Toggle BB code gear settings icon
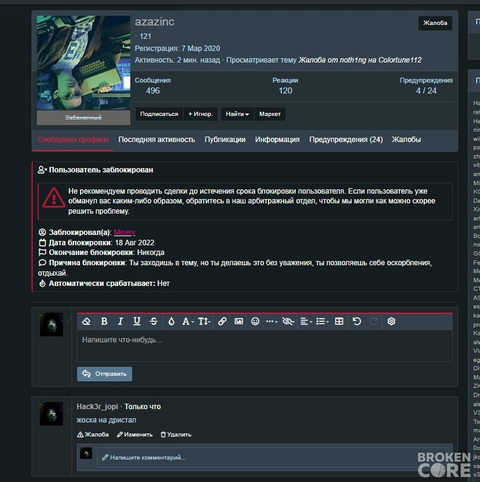 pyautogui.click(x=391, y=321)
